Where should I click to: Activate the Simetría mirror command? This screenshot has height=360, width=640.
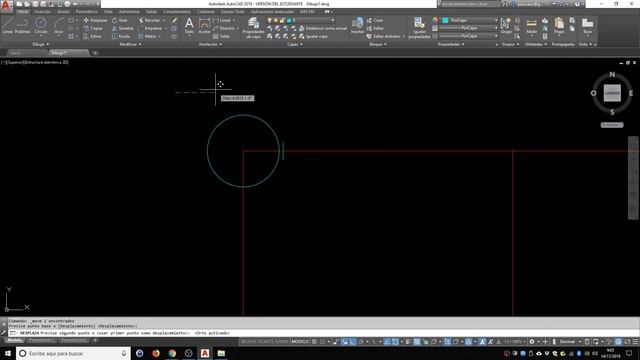(x=123, y=28)
